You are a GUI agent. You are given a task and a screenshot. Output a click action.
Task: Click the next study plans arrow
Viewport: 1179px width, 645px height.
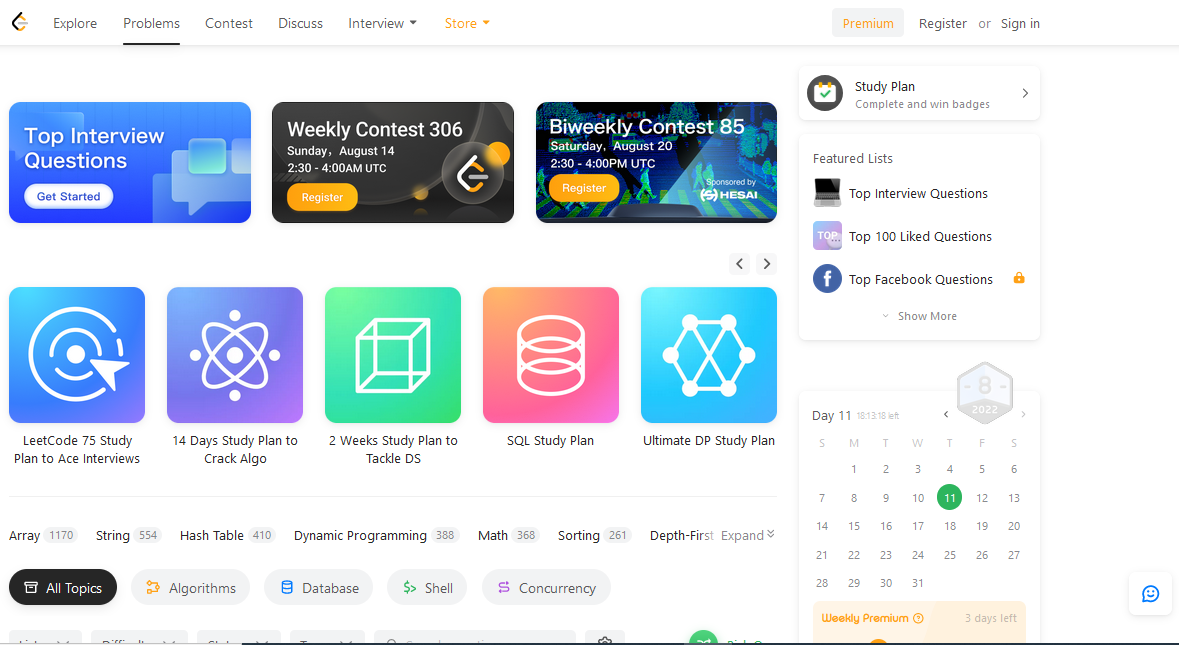point(766,264)
